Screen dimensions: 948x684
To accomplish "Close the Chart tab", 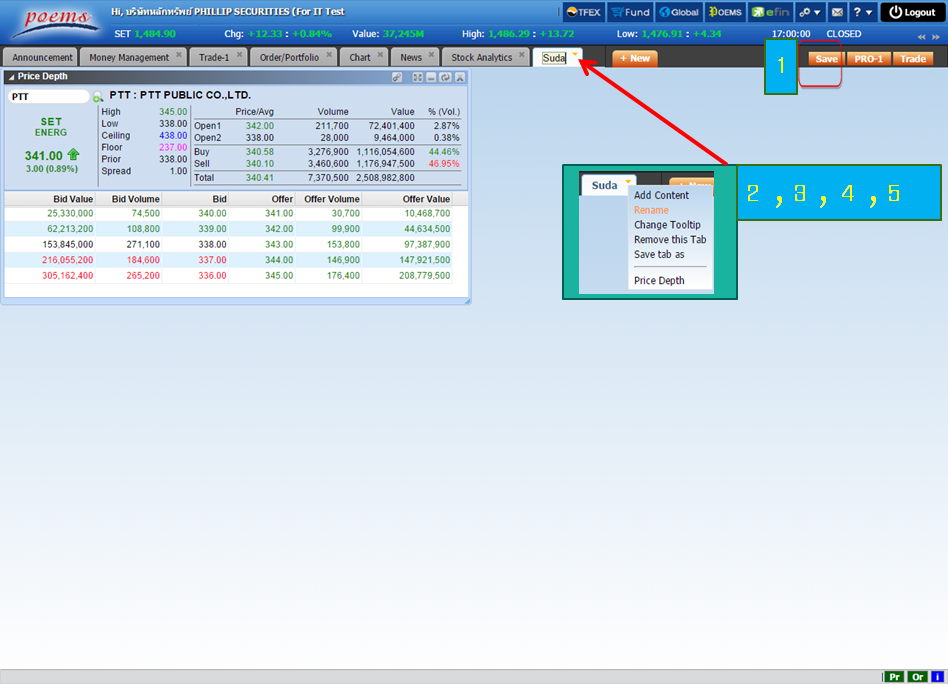I will pyautogui.click(x=380, y=55).
